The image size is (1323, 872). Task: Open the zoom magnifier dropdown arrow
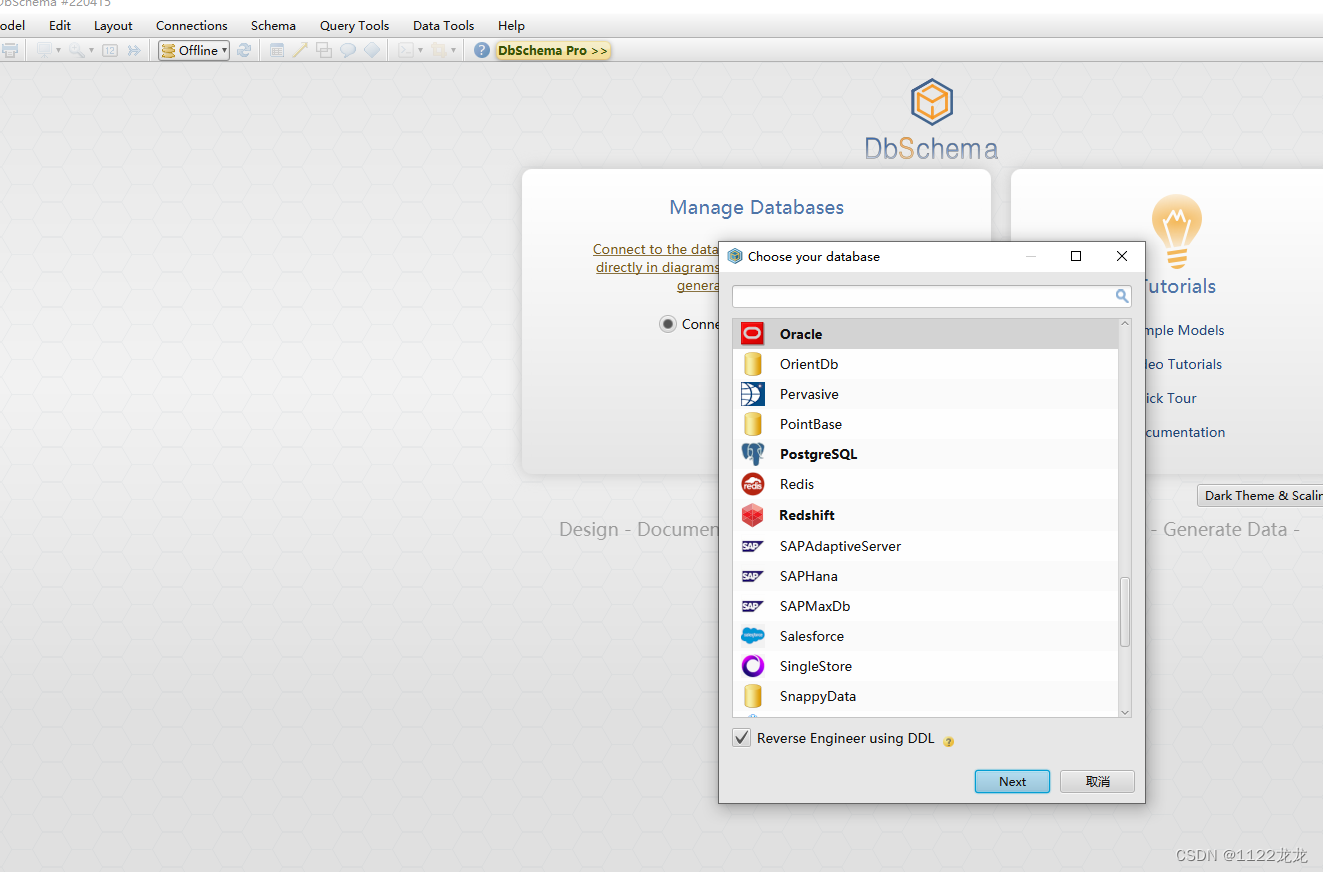click(91, 50)
